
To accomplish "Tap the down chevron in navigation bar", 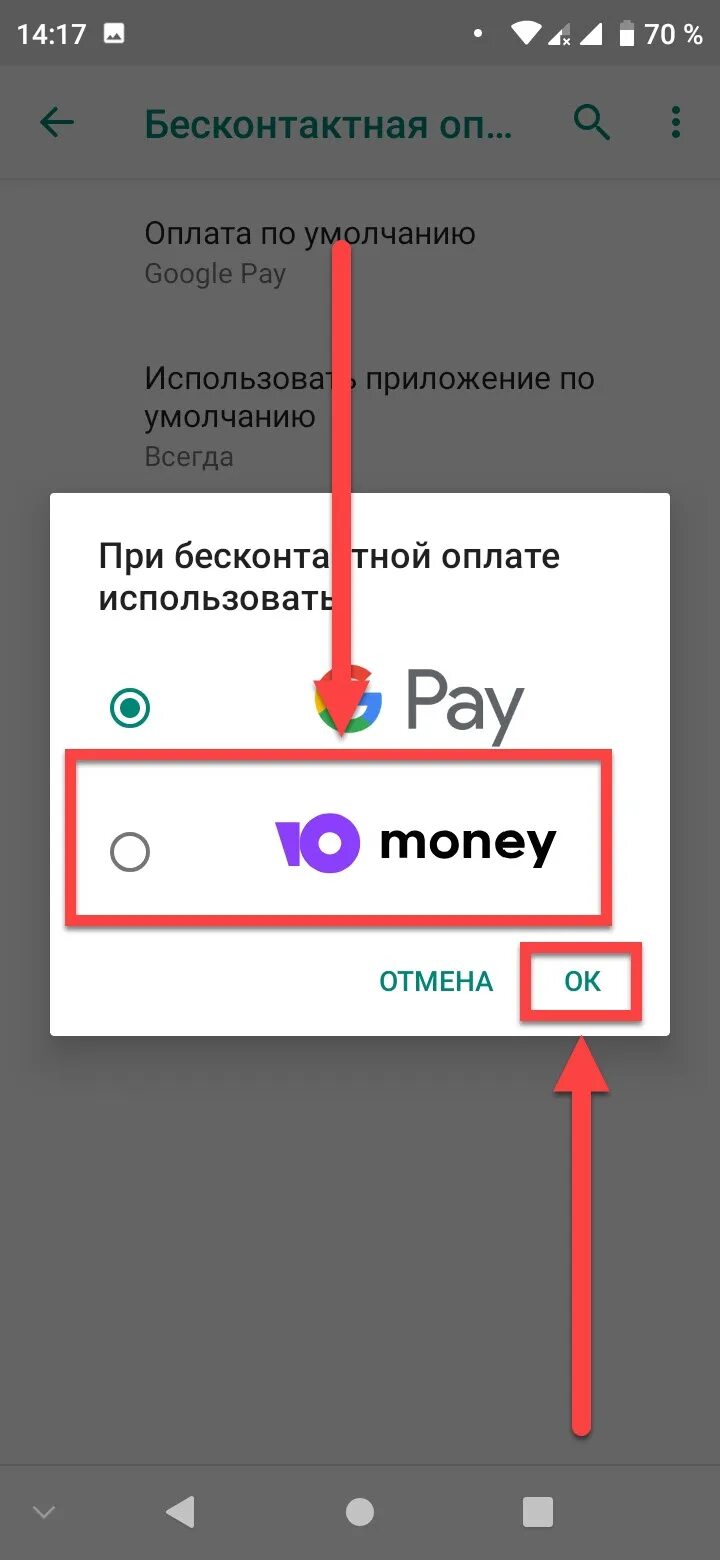I will 44,1512.
